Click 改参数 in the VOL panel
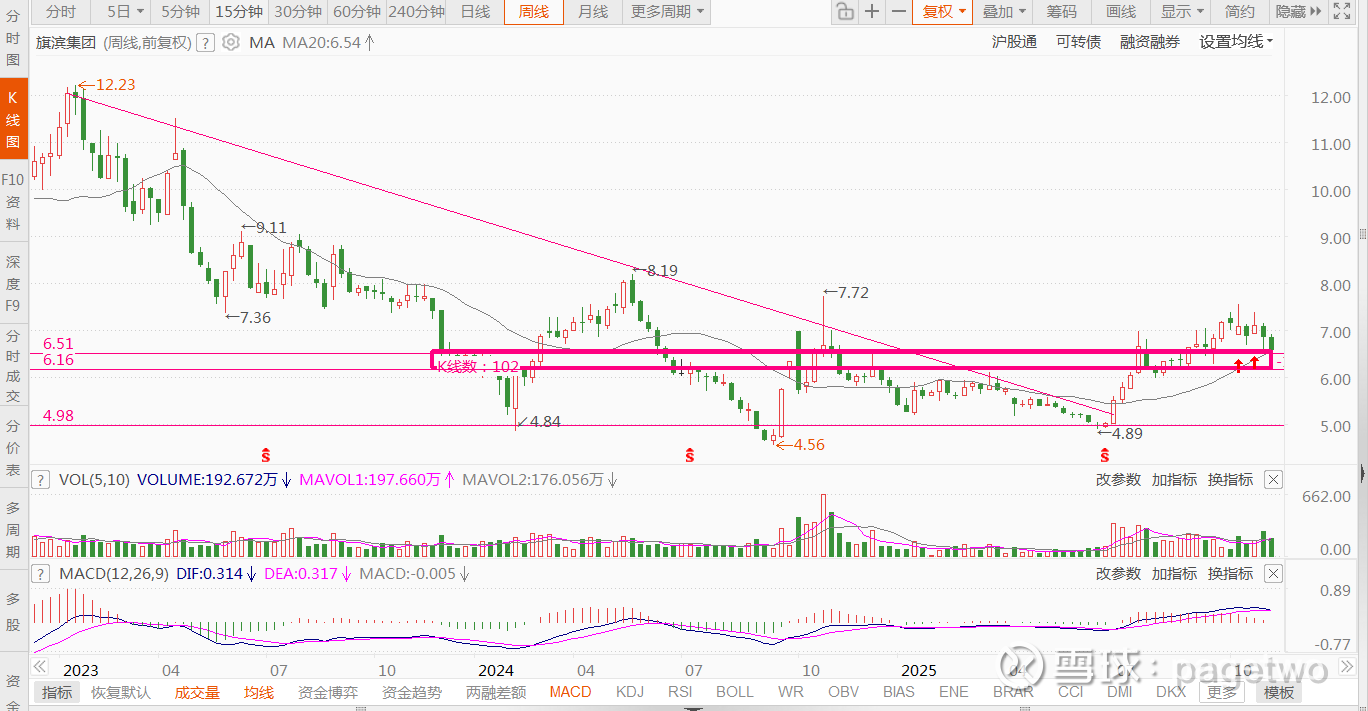 pos(1118,480)
